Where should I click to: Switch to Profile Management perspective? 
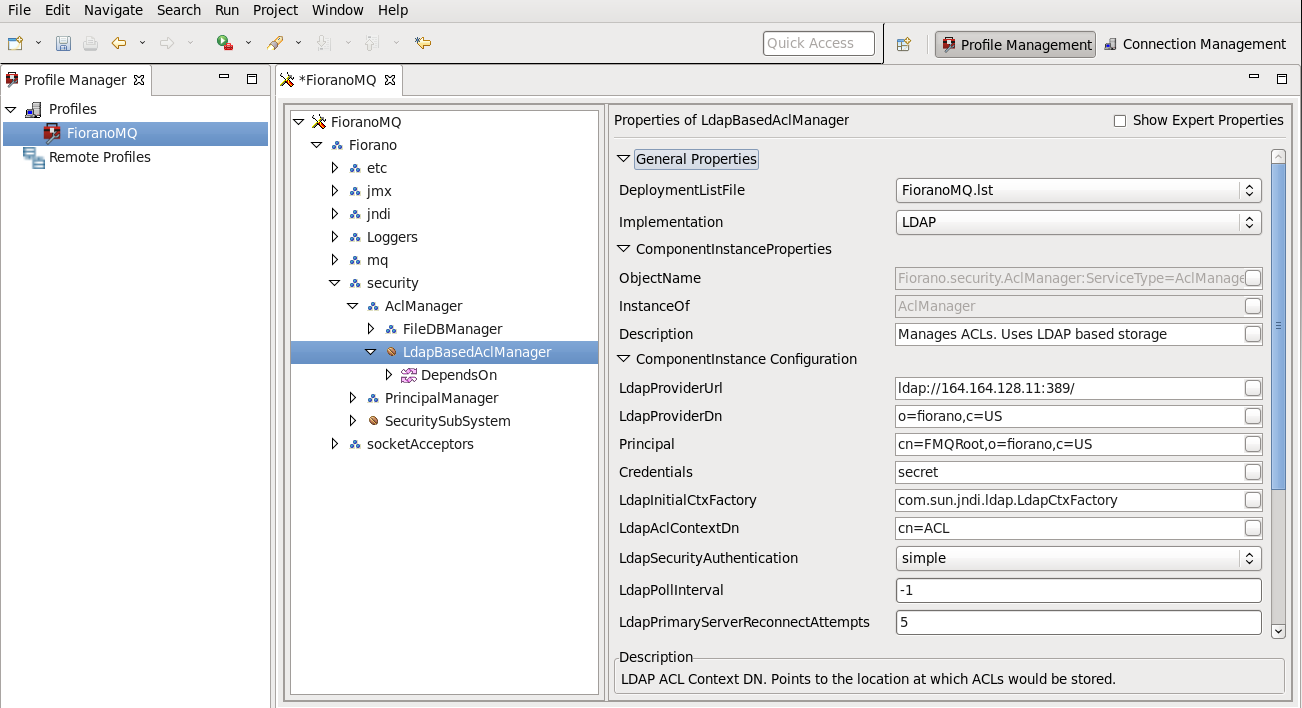tap(1015, 44)
